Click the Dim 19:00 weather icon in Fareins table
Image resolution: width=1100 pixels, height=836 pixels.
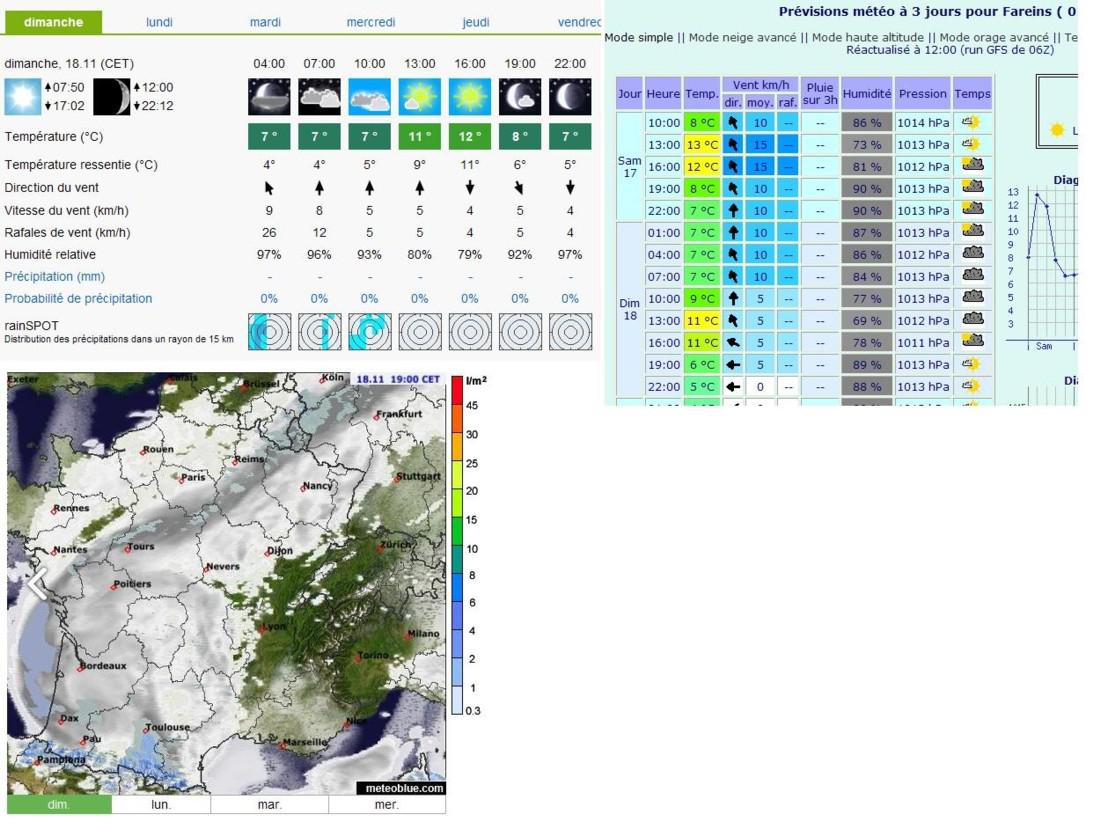pos(972,364)
